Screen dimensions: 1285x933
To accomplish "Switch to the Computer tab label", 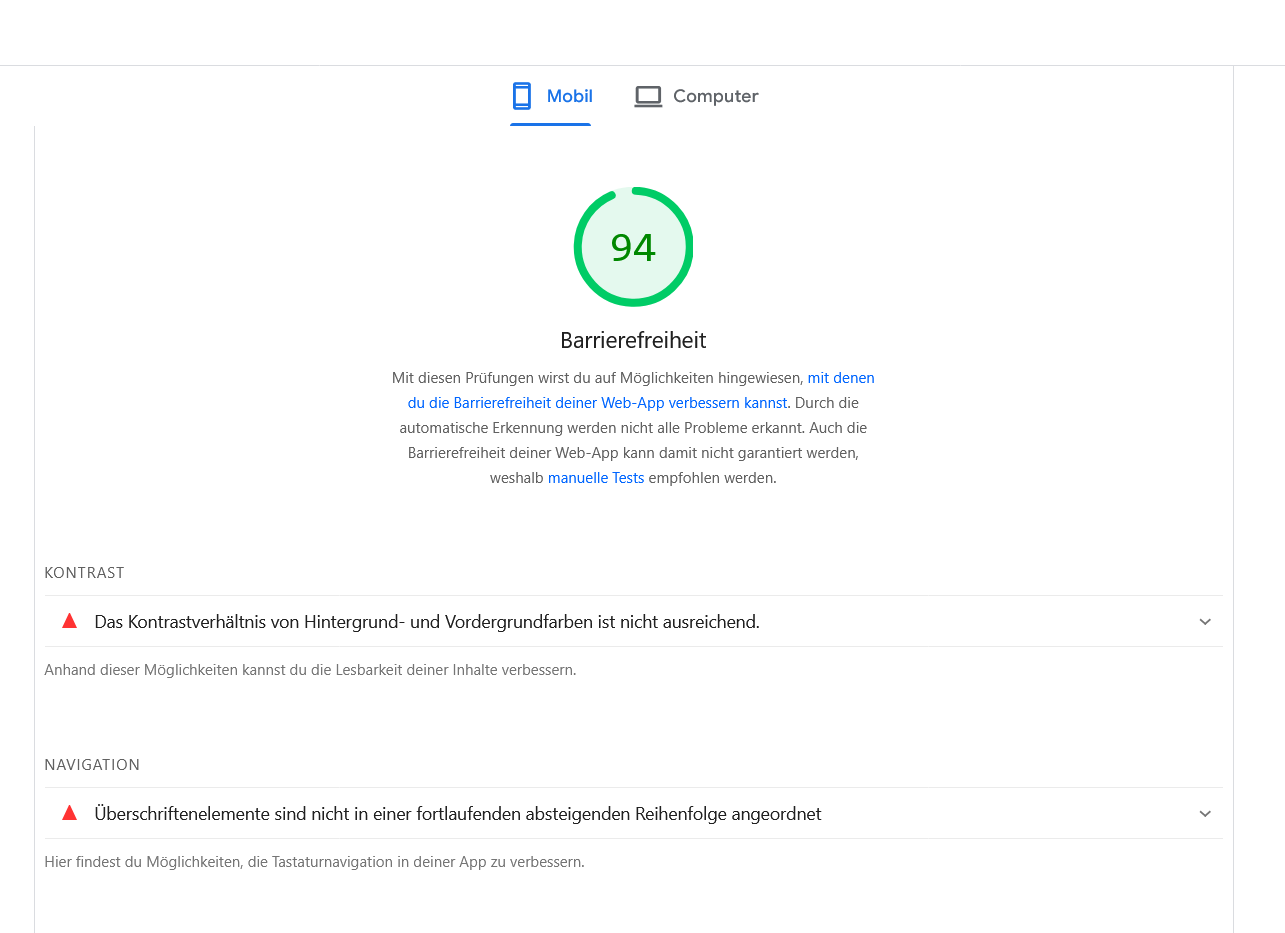I will pyautogui.click(x=715, y=96).
